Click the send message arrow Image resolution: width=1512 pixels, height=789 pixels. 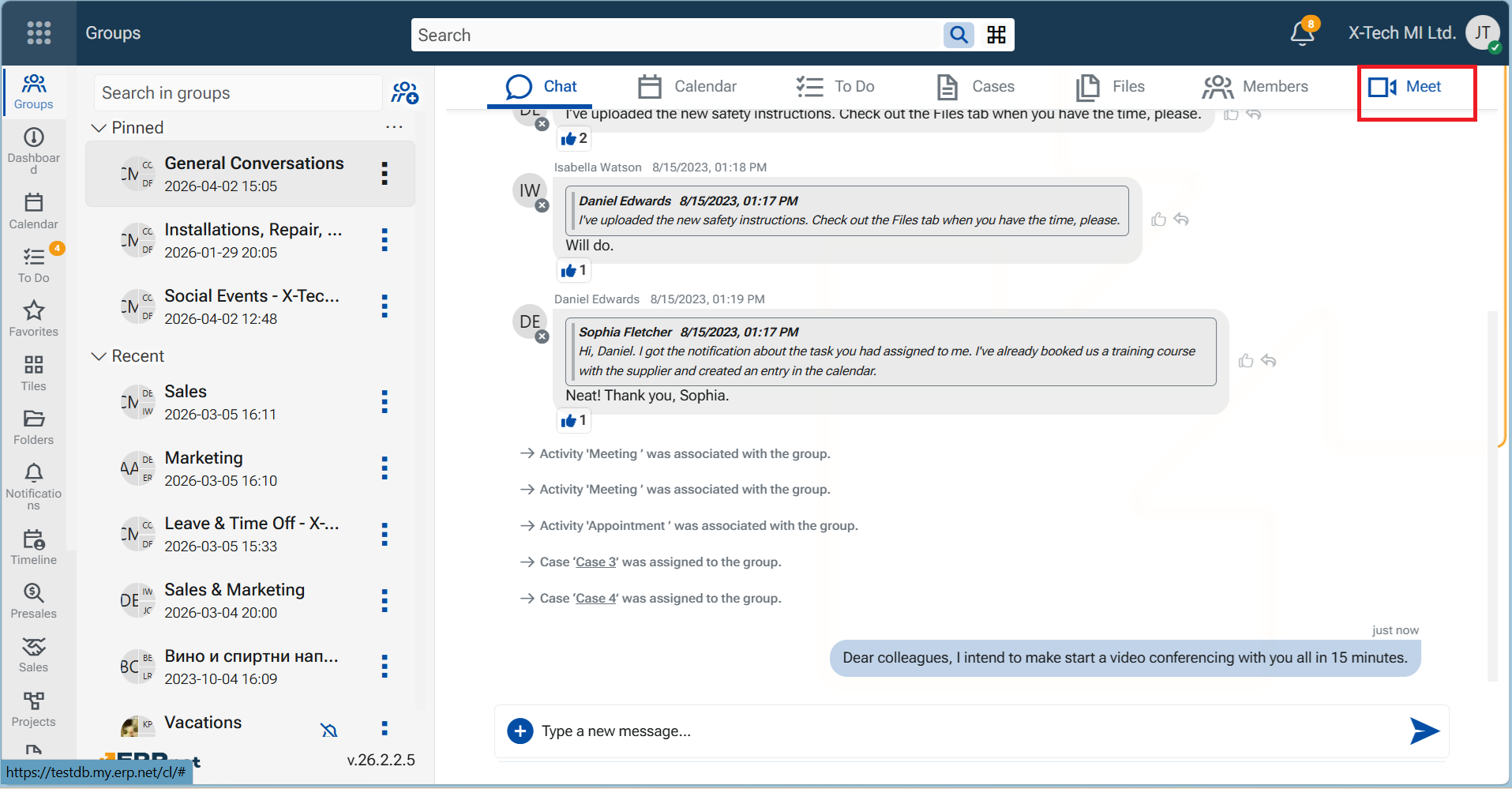[x=1424, y=731]
